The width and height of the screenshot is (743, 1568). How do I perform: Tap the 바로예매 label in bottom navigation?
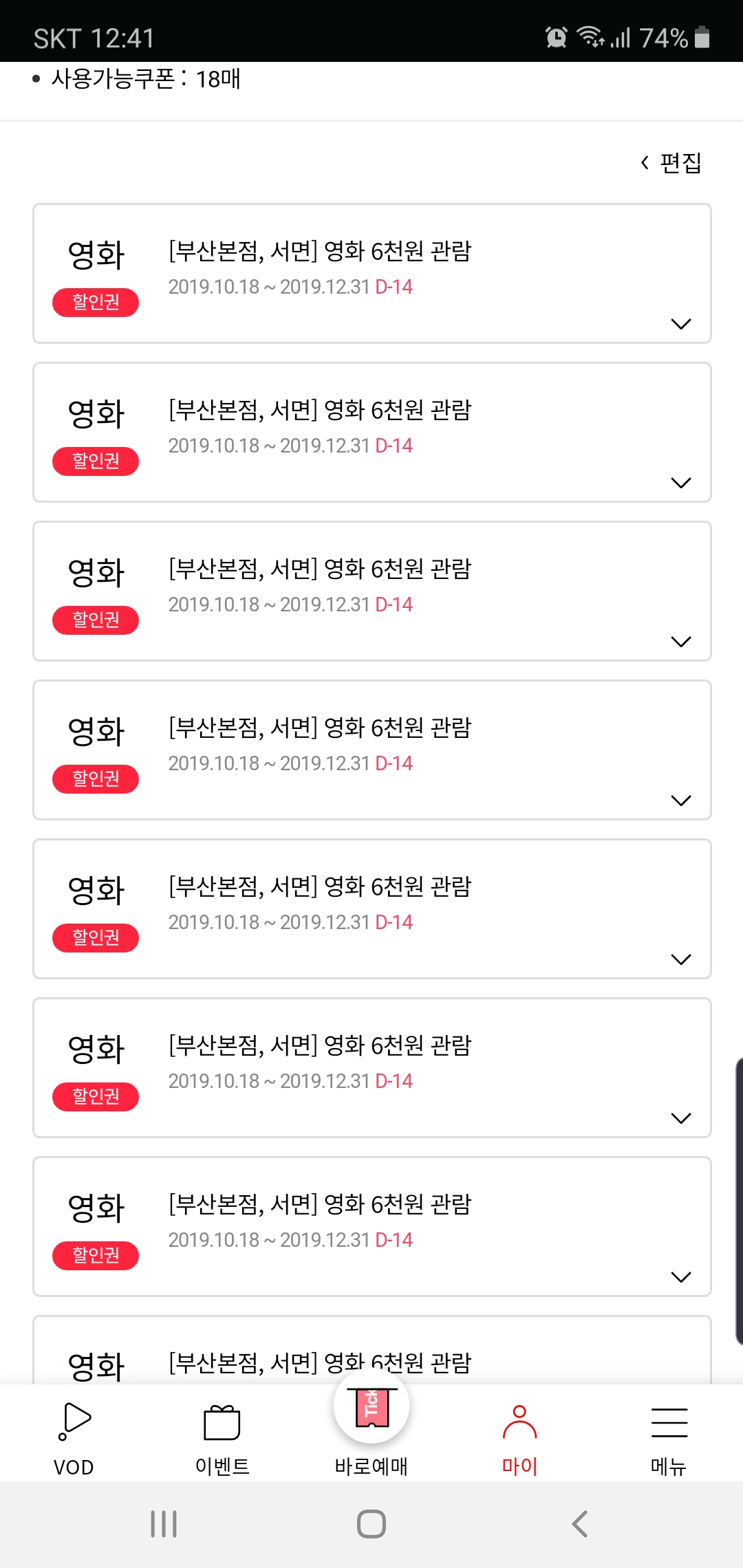point(371,1466)
